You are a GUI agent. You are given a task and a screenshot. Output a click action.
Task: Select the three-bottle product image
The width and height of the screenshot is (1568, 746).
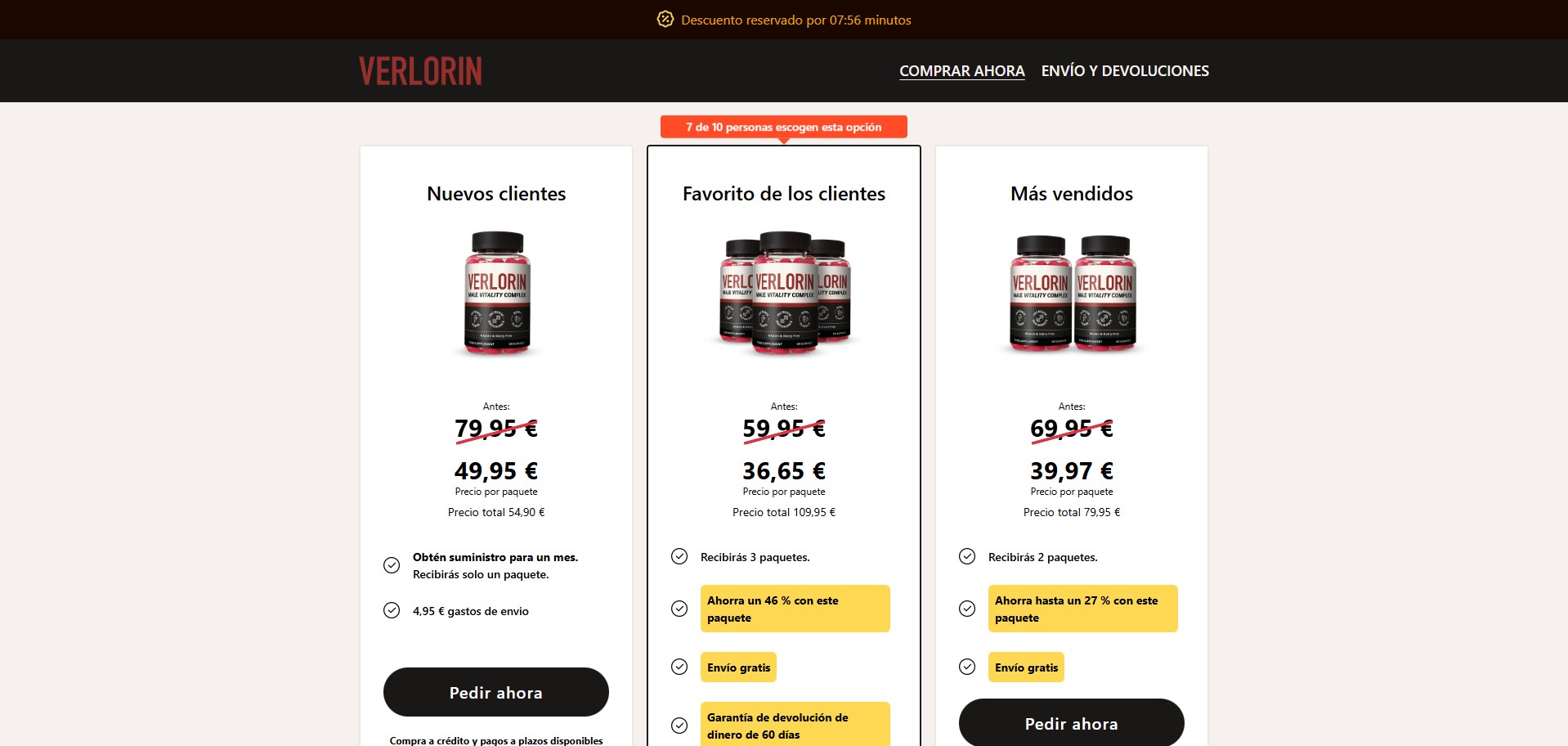pyautogui.click(x=785, y=293)
